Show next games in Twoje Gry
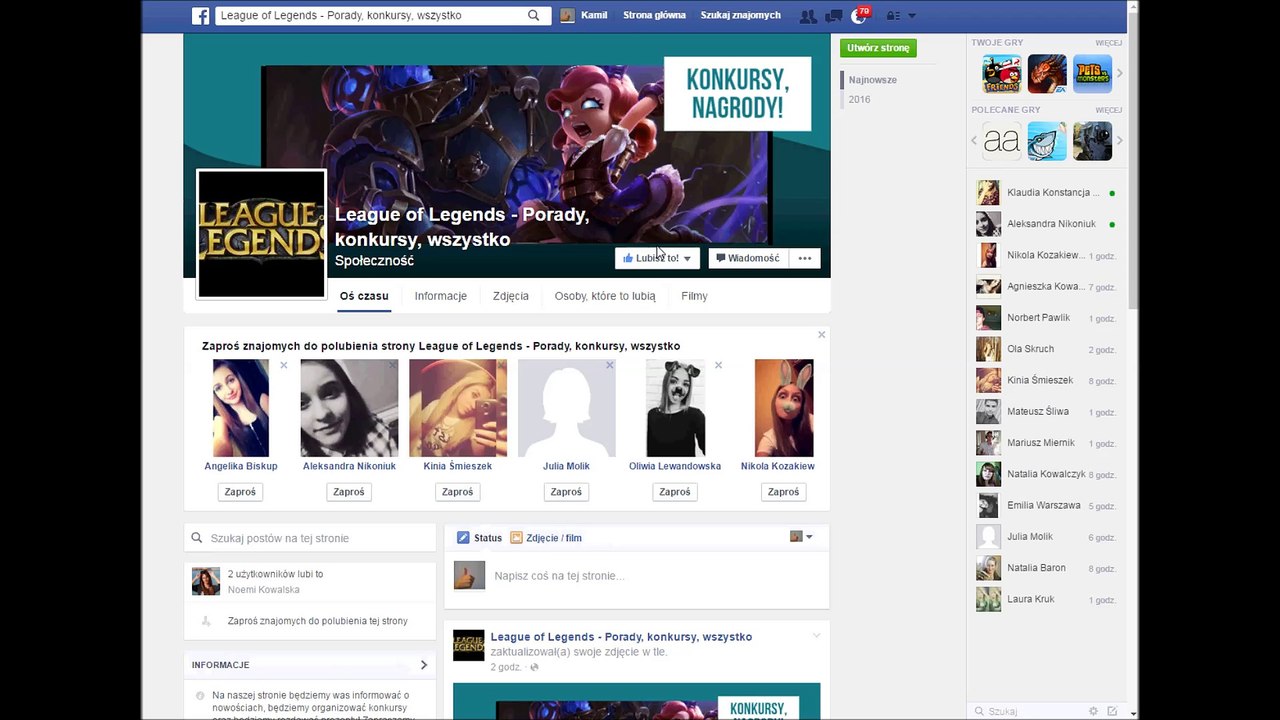Image resolution: width=1280 pixels, height=720 pixels. click(1120, 73)
